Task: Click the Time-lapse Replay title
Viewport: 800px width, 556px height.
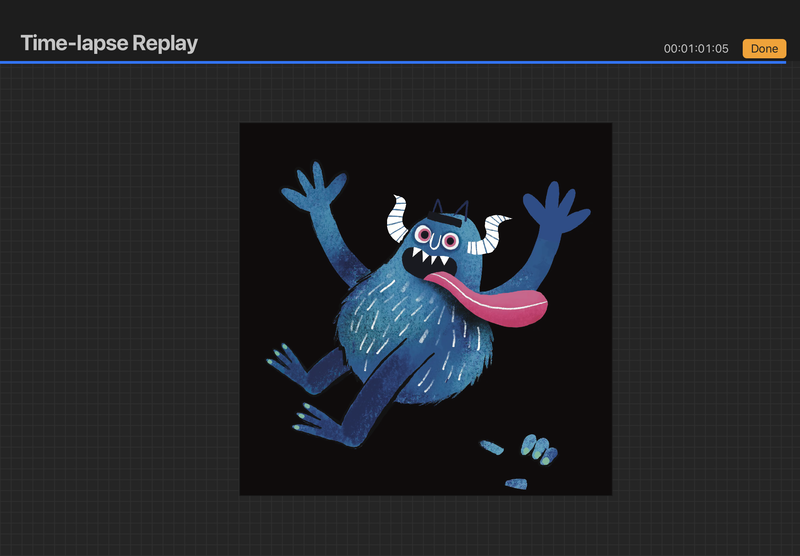Action: (x=109, y=43)
